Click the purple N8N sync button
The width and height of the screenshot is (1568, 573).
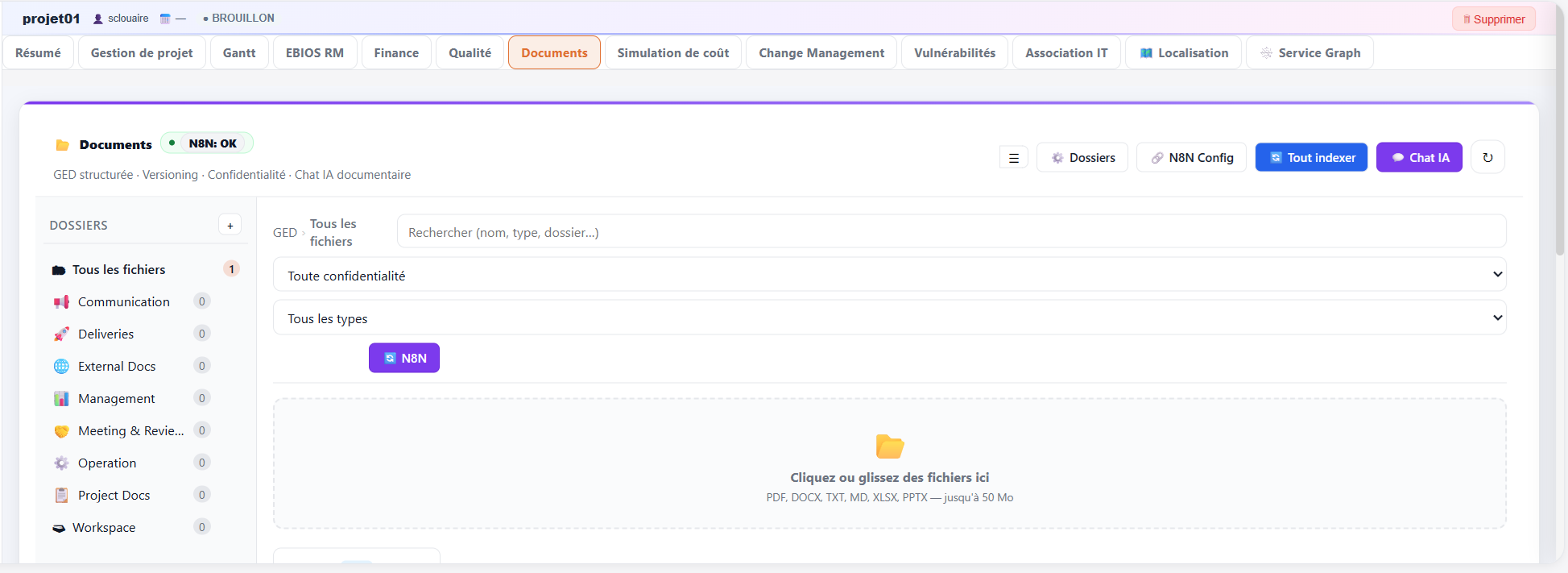403,358
